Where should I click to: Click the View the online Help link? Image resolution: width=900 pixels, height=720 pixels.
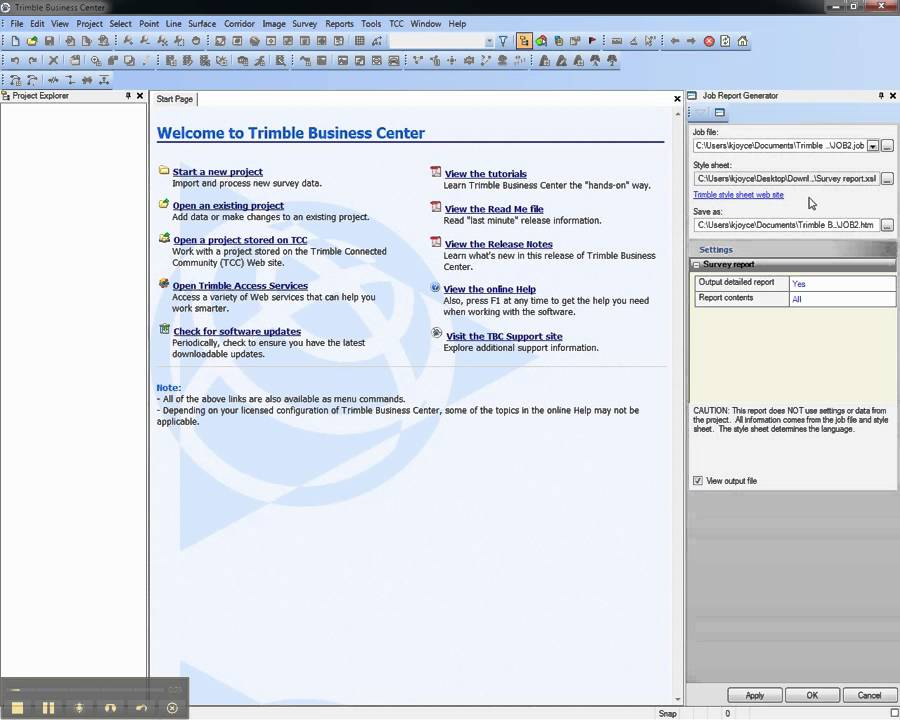point(490,289)
